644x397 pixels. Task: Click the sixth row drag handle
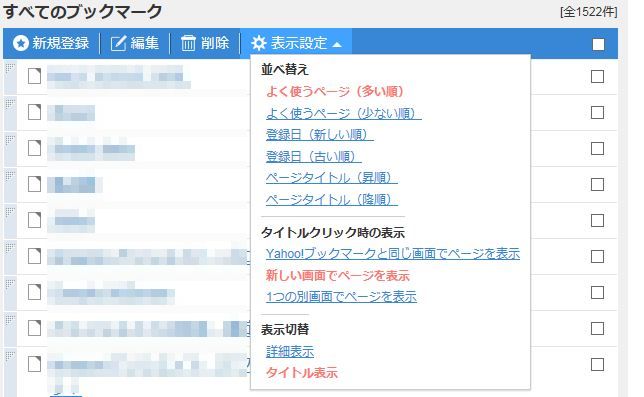point(10,257)
